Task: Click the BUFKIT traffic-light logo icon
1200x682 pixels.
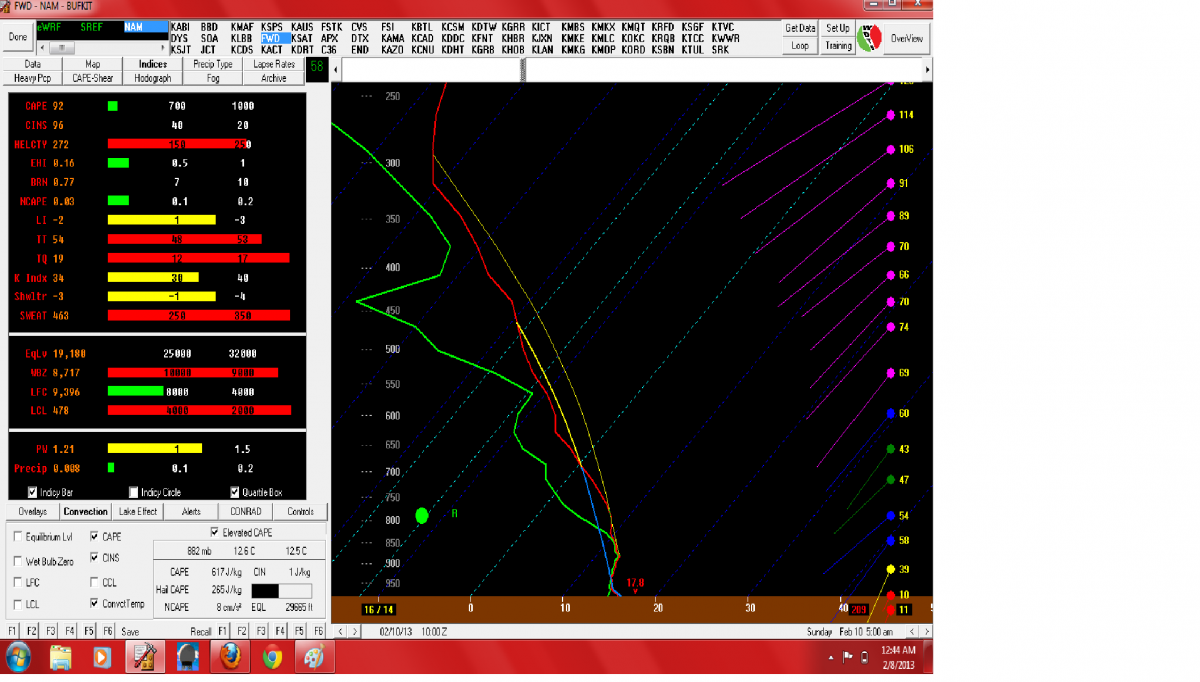Action: pyautogui.click(x=871, y=38)
